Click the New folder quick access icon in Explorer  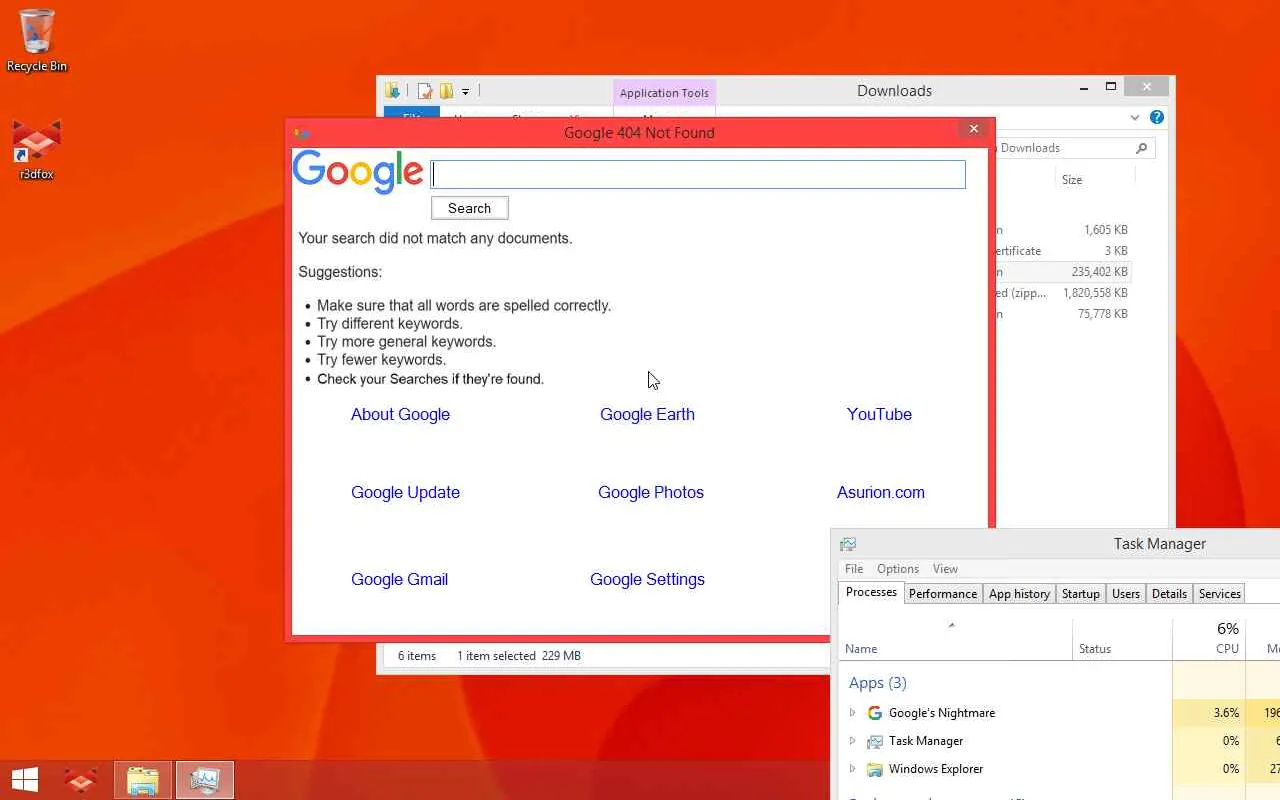point(446,91)
